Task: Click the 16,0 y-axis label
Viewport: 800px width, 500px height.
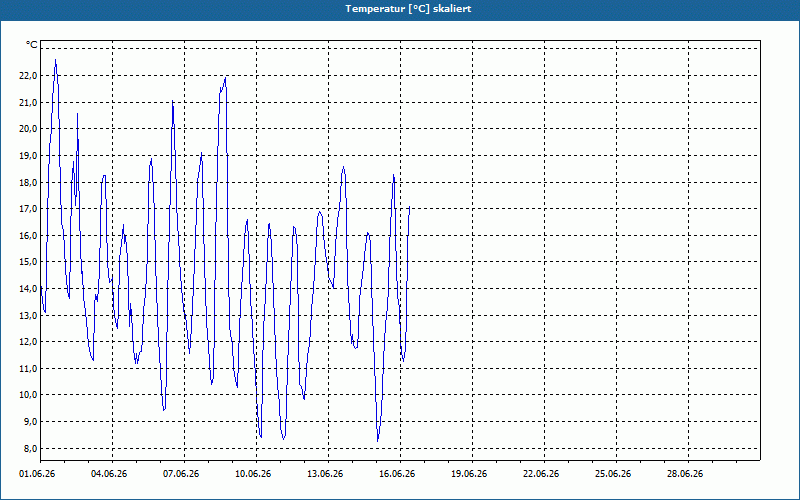Action: click(28, 236)
